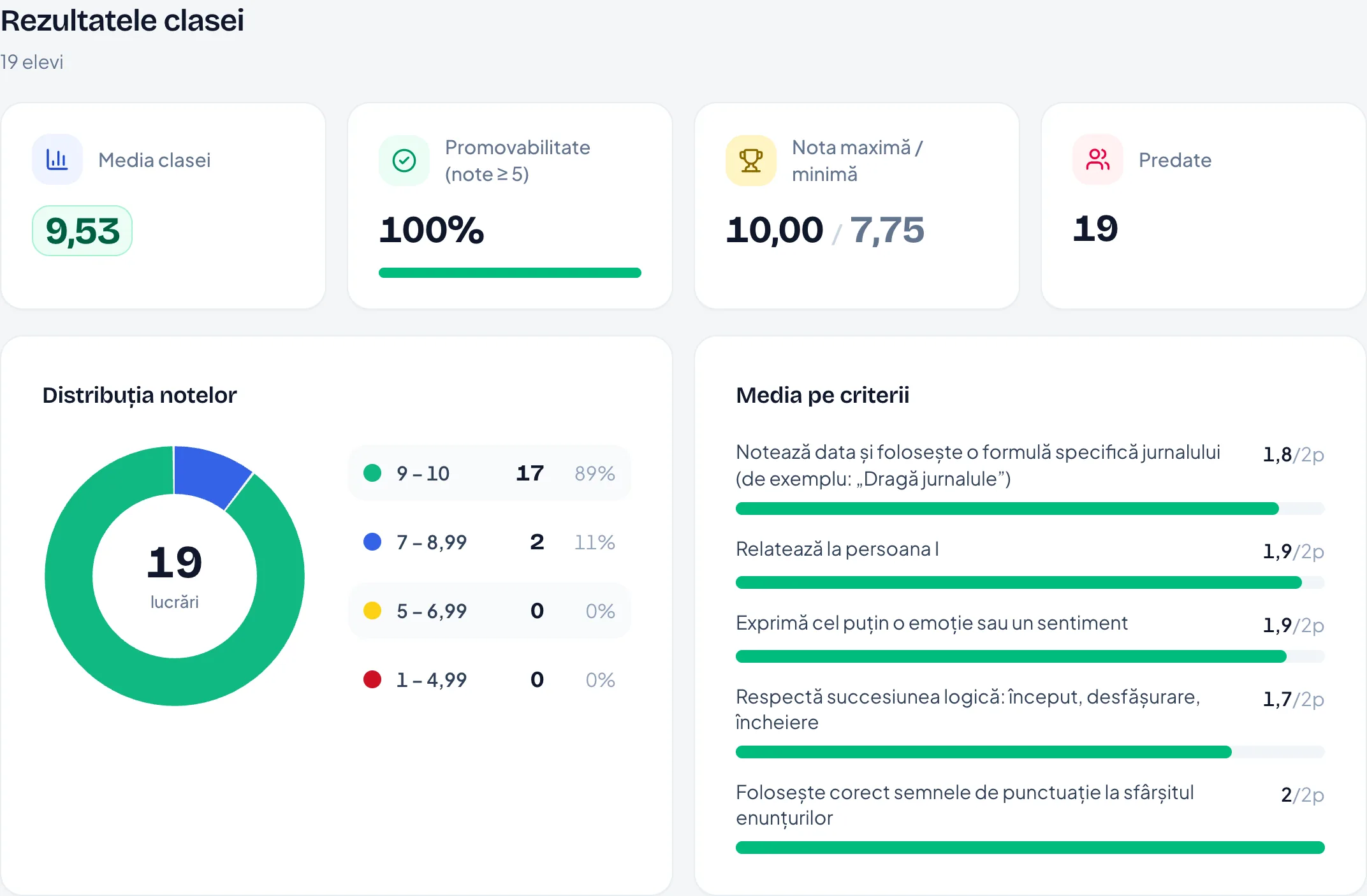Click the Promovabilitate 100% progress bar
The image size is (1367, 896).
pos(510,273)
